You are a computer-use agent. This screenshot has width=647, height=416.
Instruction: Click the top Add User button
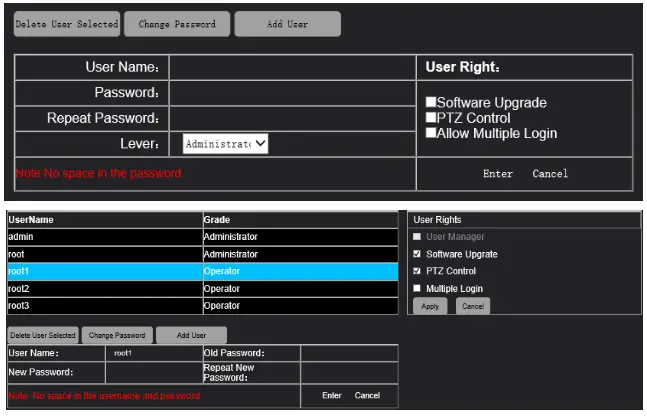[x=288, y=24]
